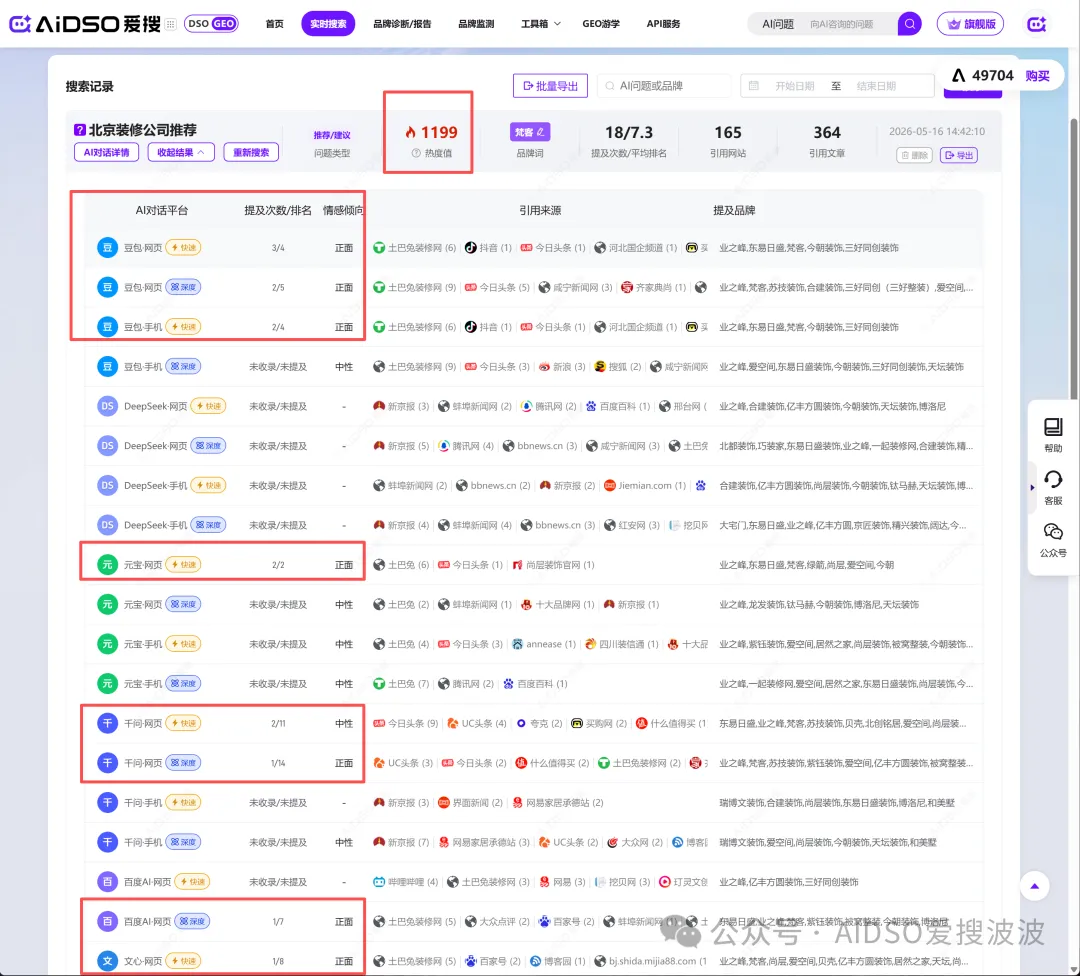Click the 千问·网页 快速 row icon

[x=107, y=723]
